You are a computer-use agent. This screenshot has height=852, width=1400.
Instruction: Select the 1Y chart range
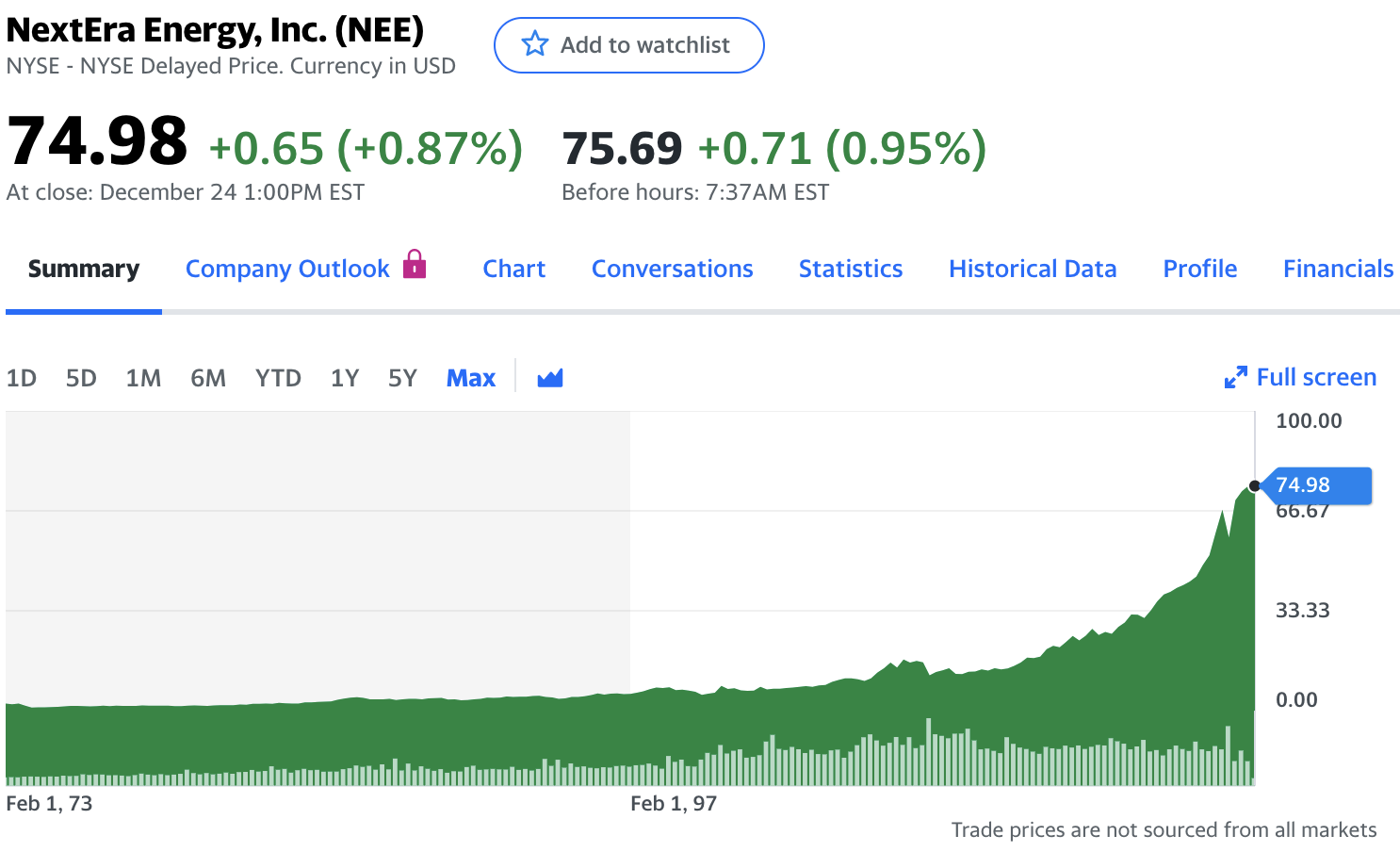pos(345,379)
